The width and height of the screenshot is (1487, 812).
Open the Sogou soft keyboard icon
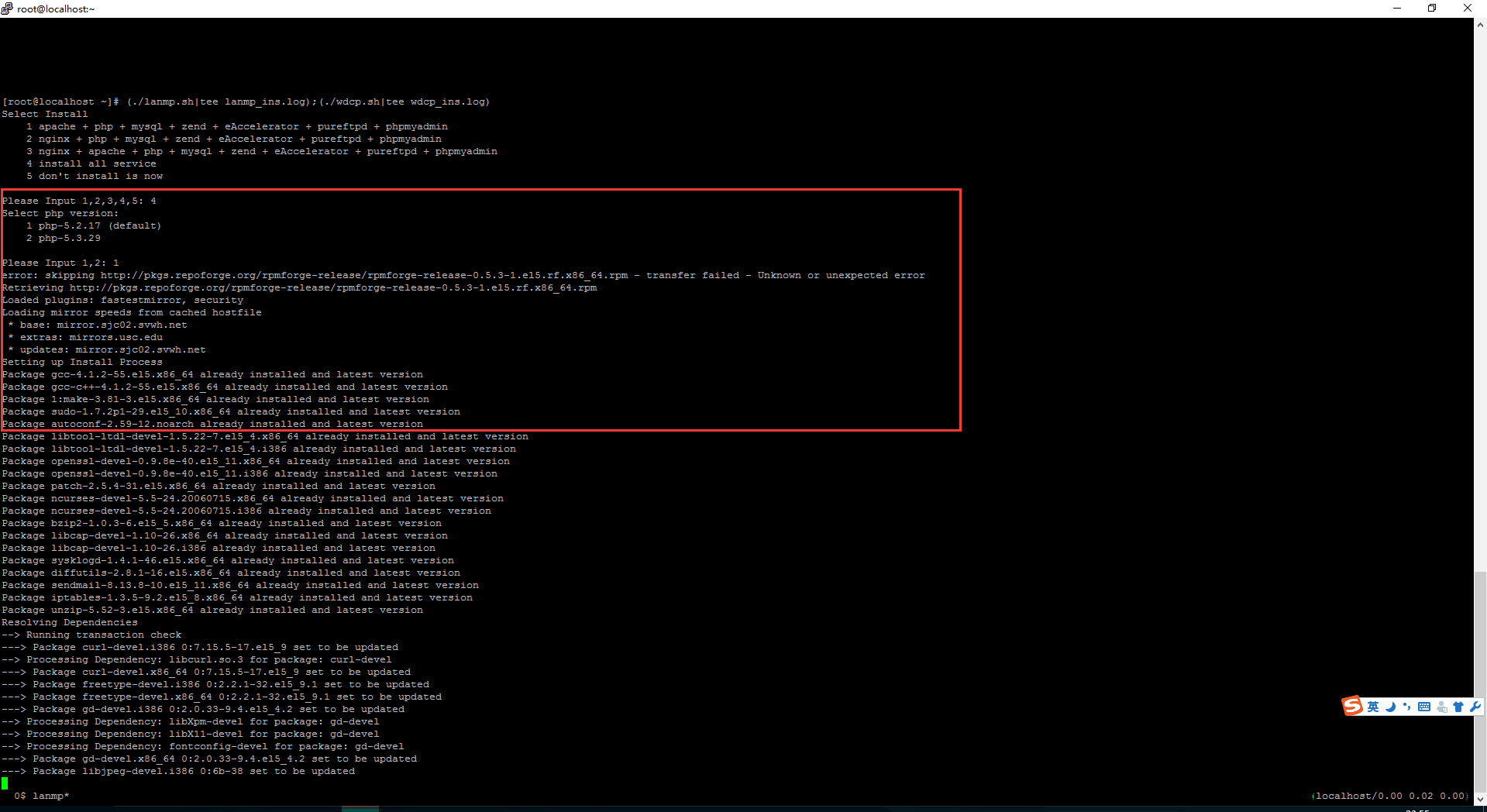click(1424, 707)
